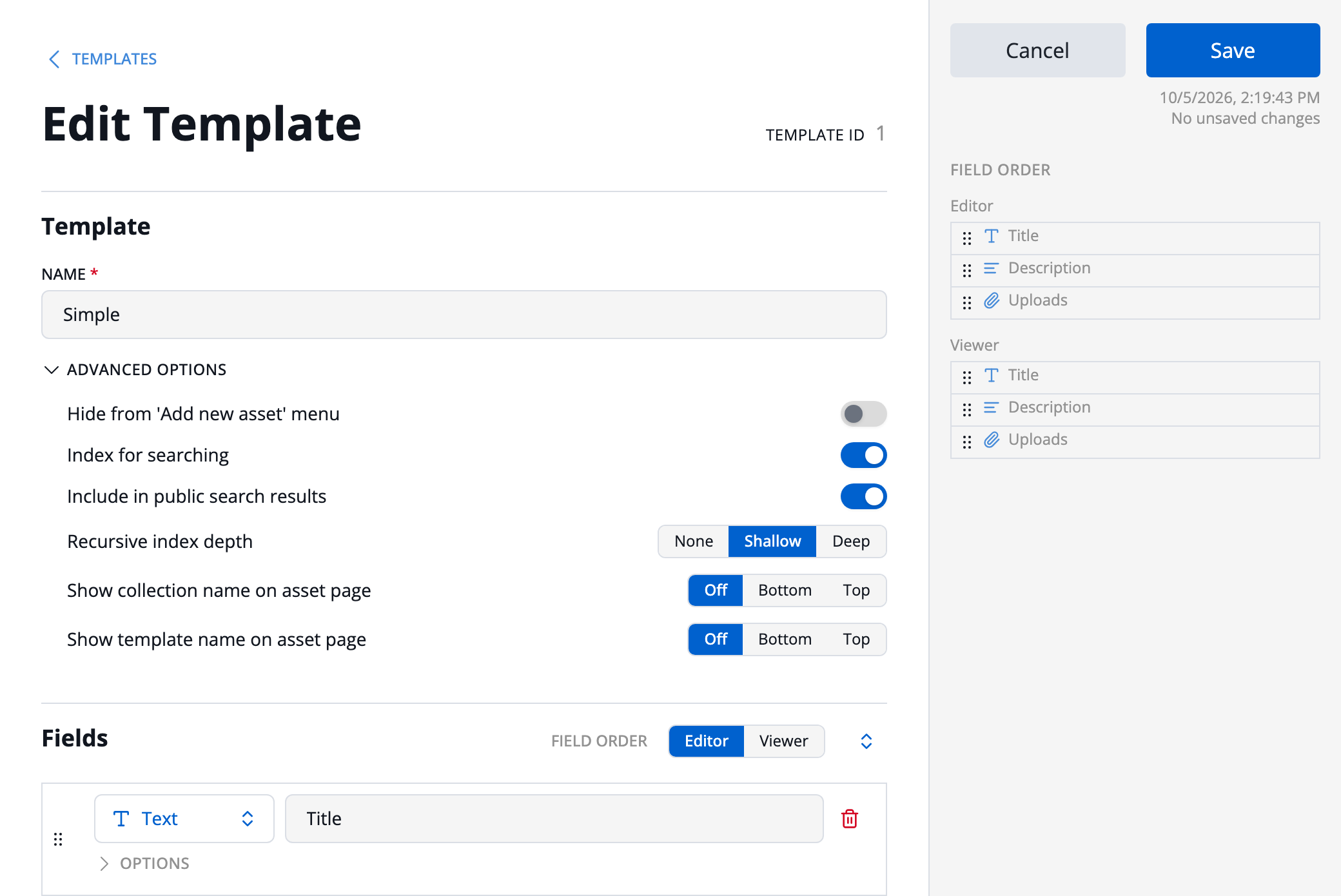Image resolution: width=1341 pixels, height=896 pixels.
Task: Select 'Title' label in Viewer field order
Action: (1023, 375)
